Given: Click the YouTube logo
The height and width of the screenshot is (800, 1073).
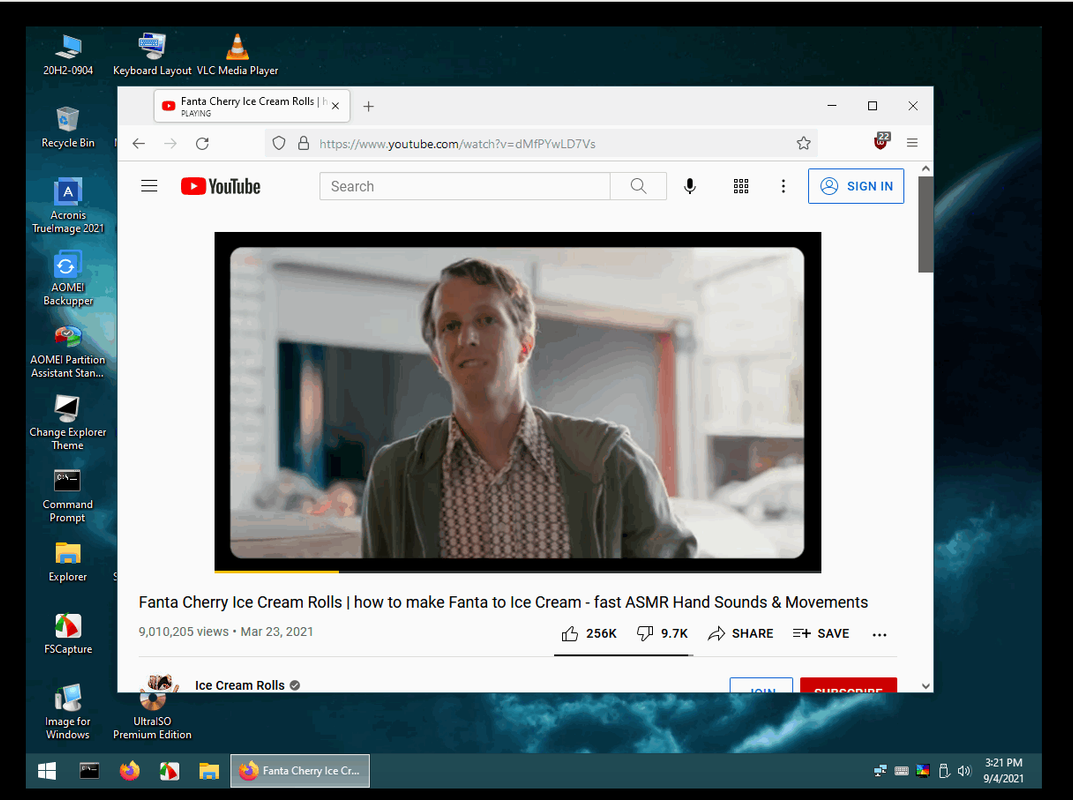Looking at the screenshot, I should pos(220,186).
